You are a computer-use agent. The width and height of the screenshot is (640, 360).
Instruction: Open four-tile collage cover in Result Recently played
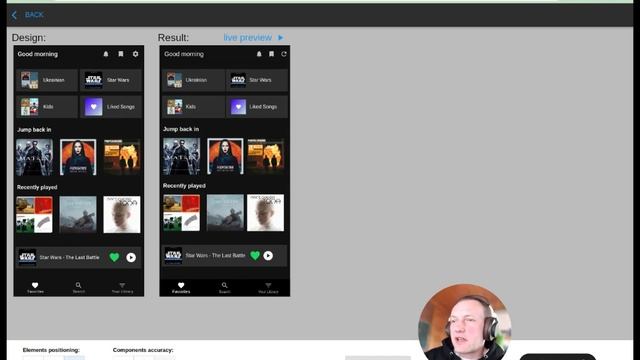point(182,213)
